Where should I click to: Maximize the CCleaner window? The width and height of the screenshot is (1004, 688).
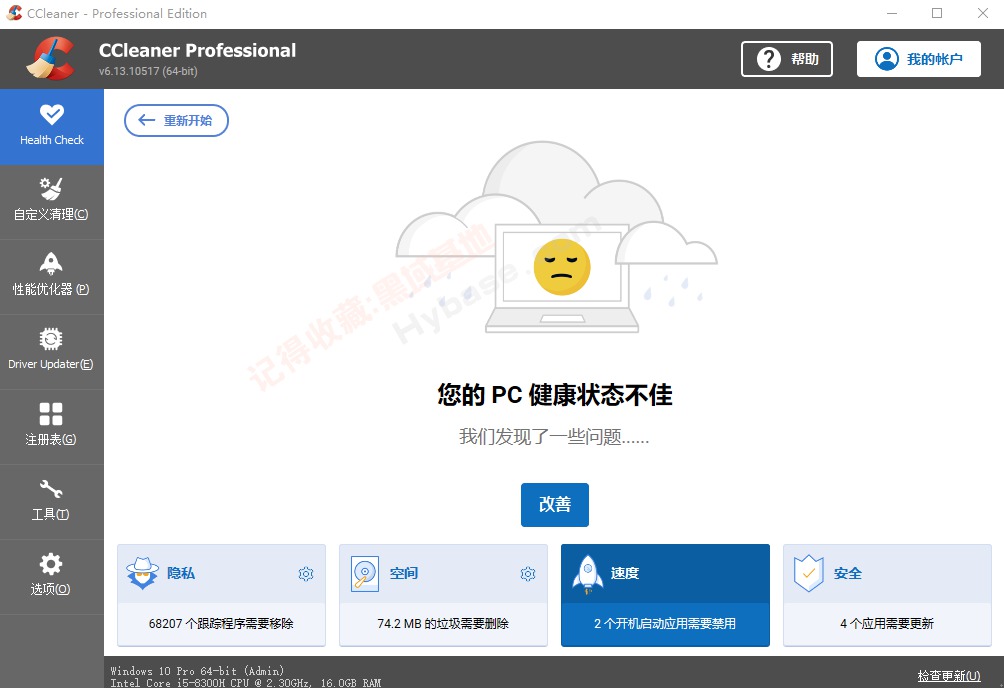937,13
